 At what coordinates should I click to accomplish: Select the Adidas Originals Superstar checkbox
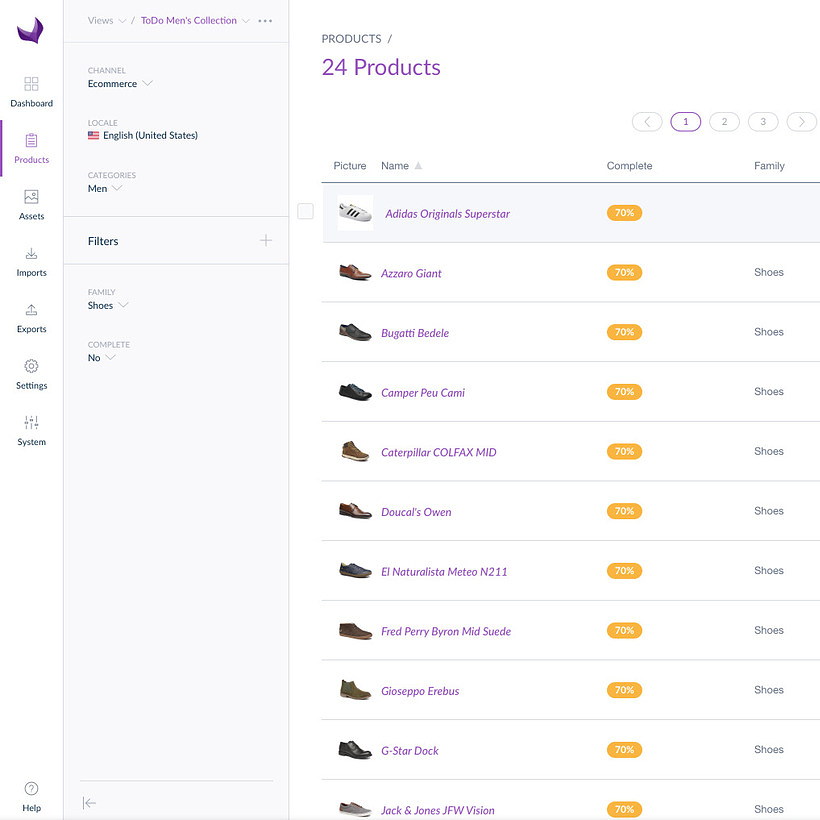(x=305, y=211)
